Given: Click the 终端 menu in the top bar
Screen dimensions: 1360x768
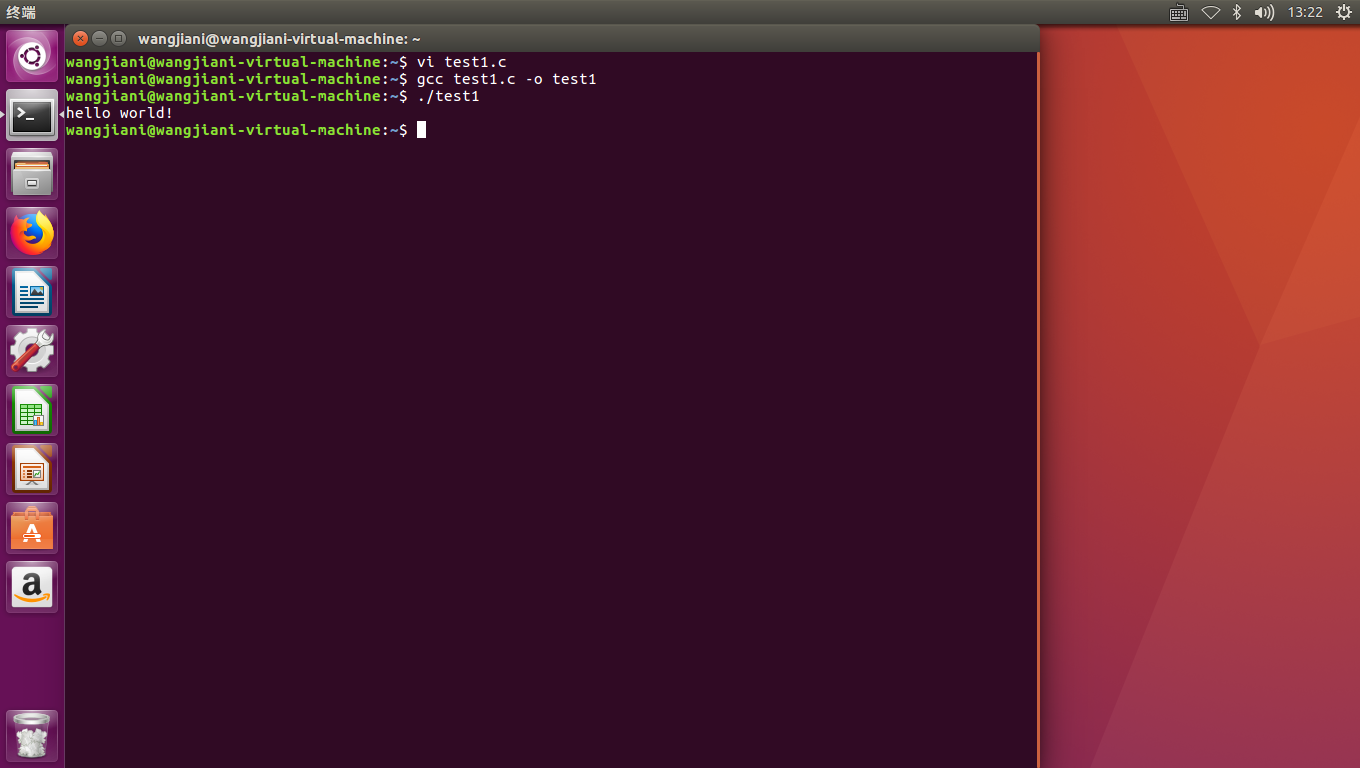Looking at the screenshot, I should [x=20, y=12].
